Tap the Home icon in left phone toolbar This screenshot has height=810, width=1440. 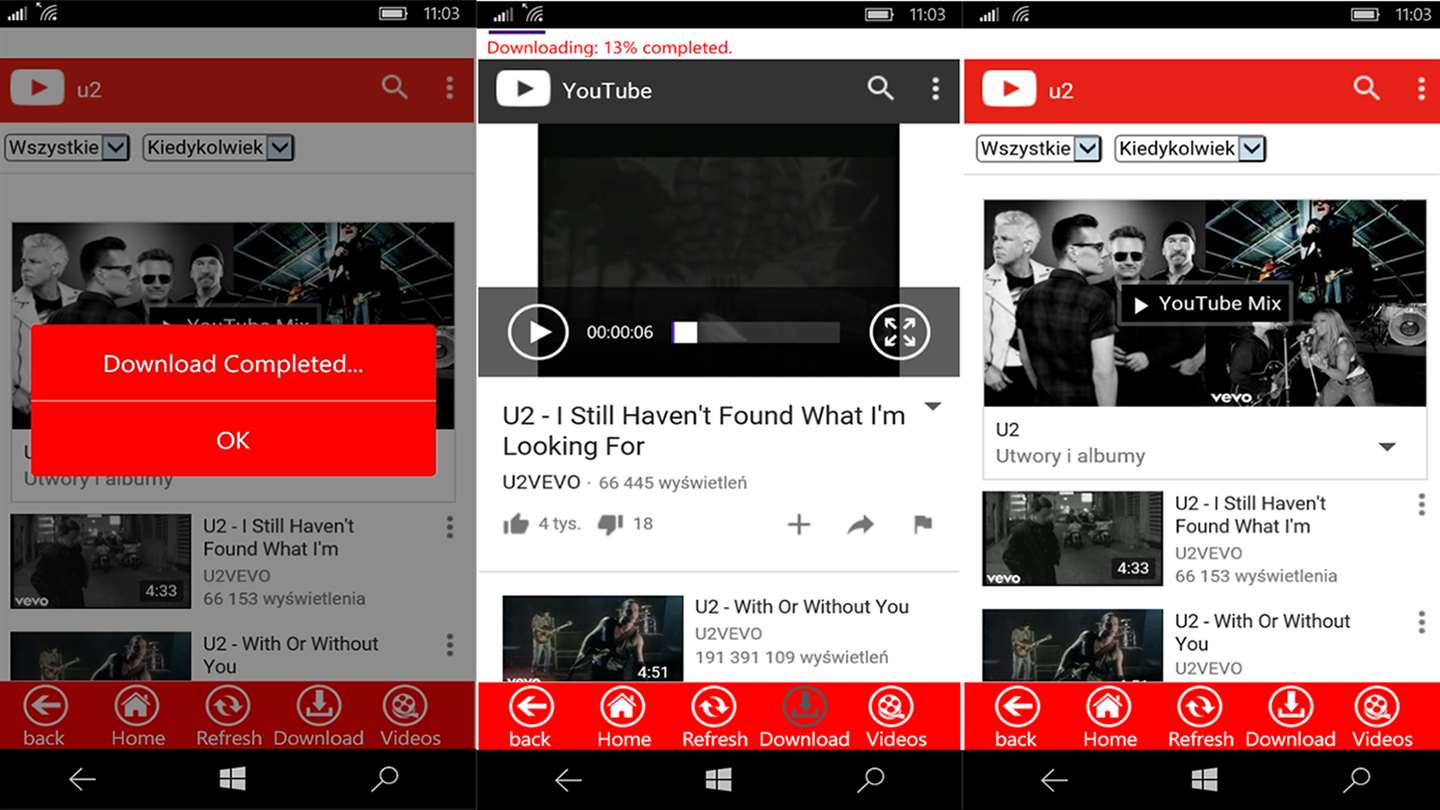click(x=137, y=707)
